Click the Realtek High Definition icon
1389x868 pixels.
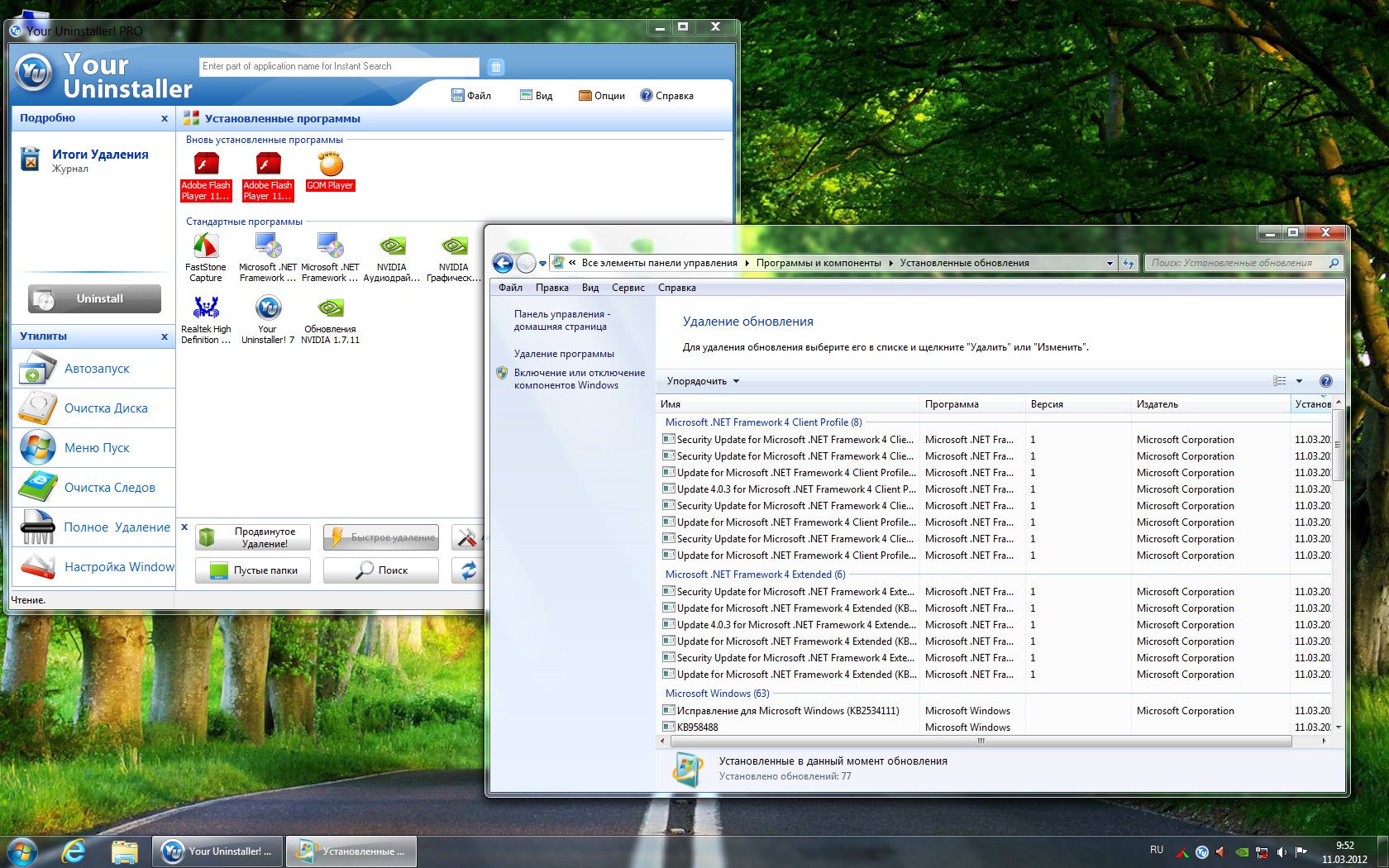pyautogui.click(x=205, y=308)
